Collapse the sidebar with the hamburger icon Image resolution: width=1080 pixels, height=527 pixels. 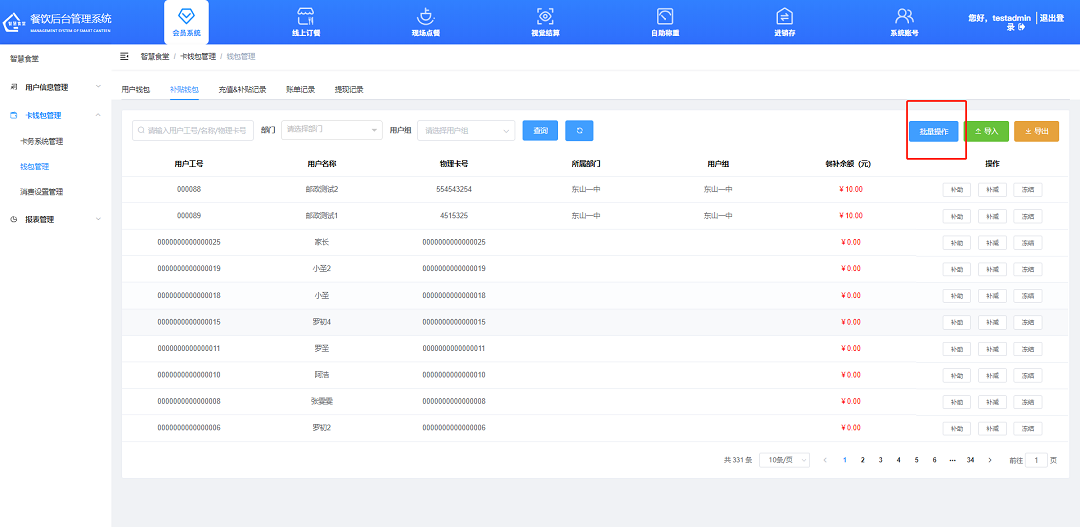(x=125, y=56)
